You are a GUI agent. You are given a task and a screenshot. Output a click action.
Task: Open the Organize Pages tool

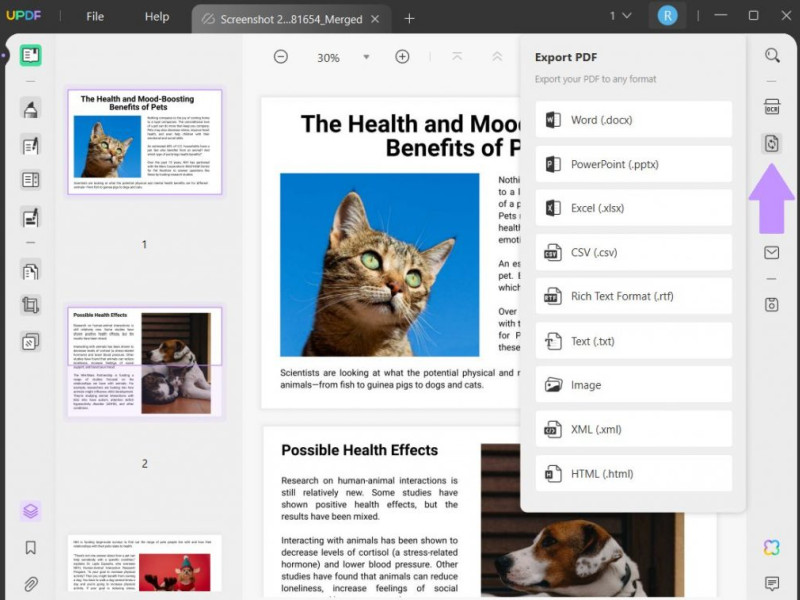point(31,271)
